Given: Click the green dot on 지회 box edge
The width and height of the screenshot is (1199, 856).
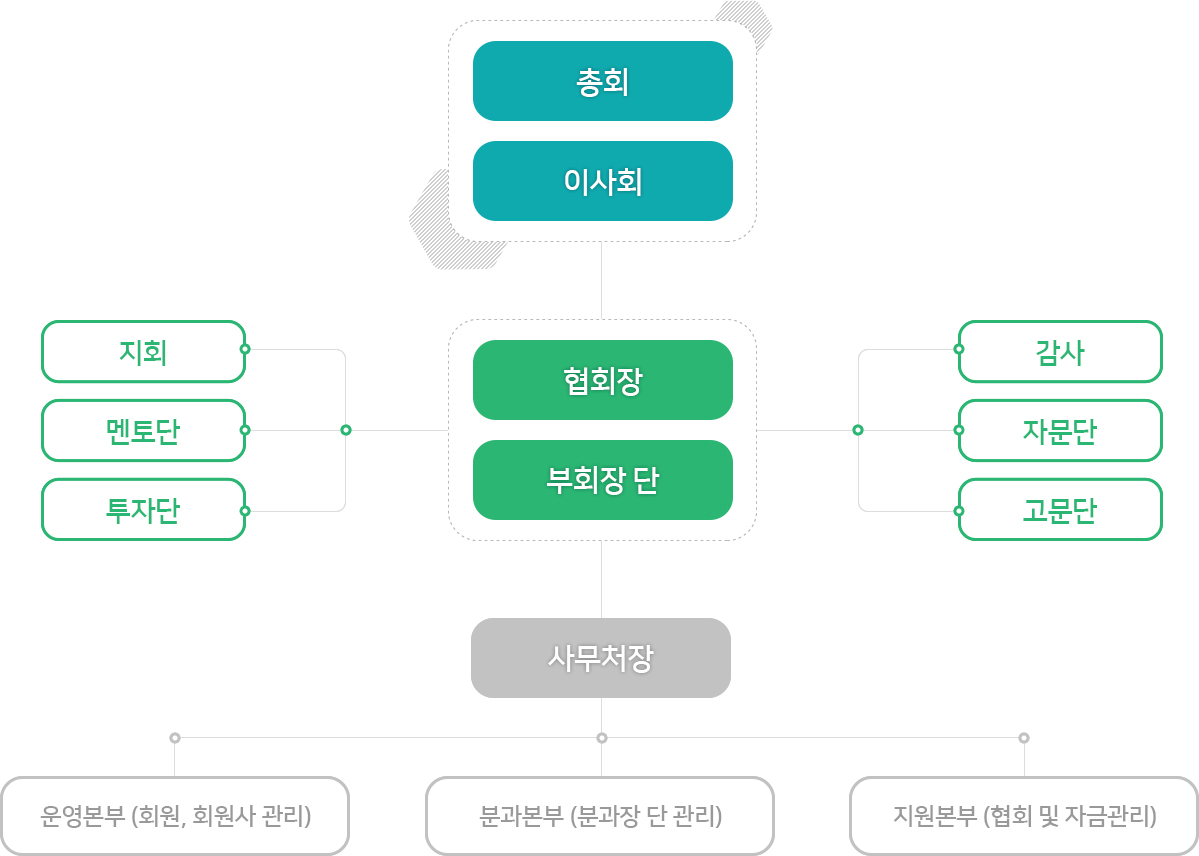Looking at the screenshot, I should 245,349.
